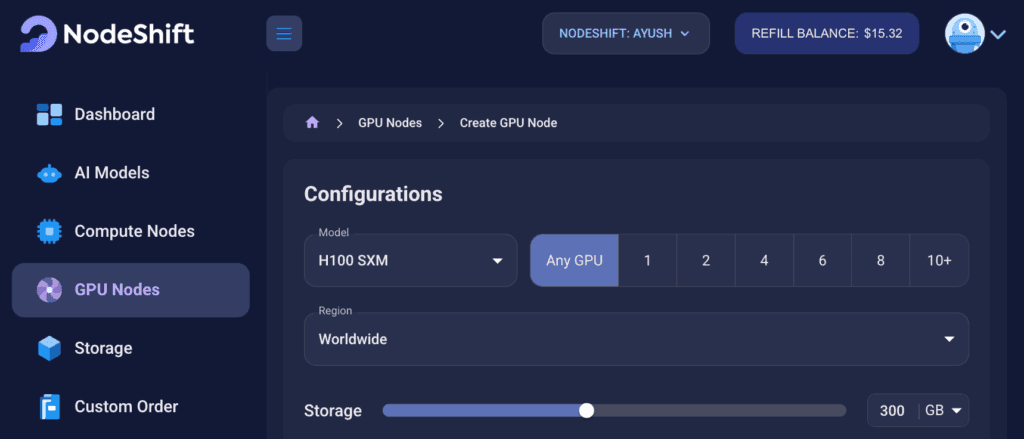Viewport: 1024px width, 439px height.
Task: Pick the 8 GPU count option
Action: (x=880, y=261)
